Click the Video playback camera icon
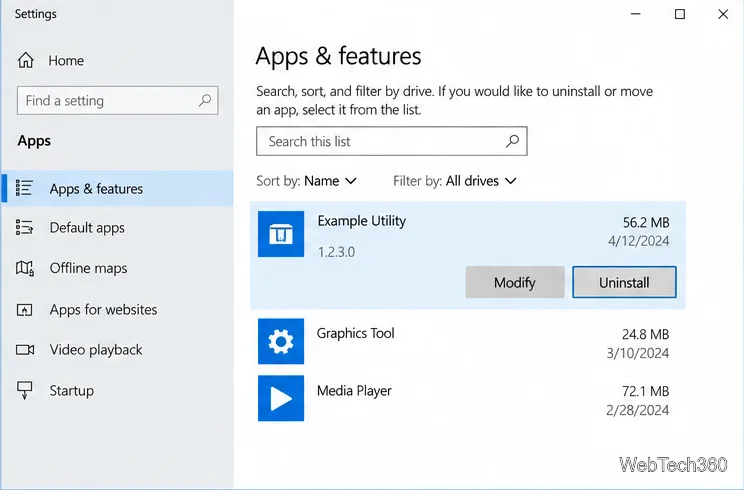 [x=25, y=350]
